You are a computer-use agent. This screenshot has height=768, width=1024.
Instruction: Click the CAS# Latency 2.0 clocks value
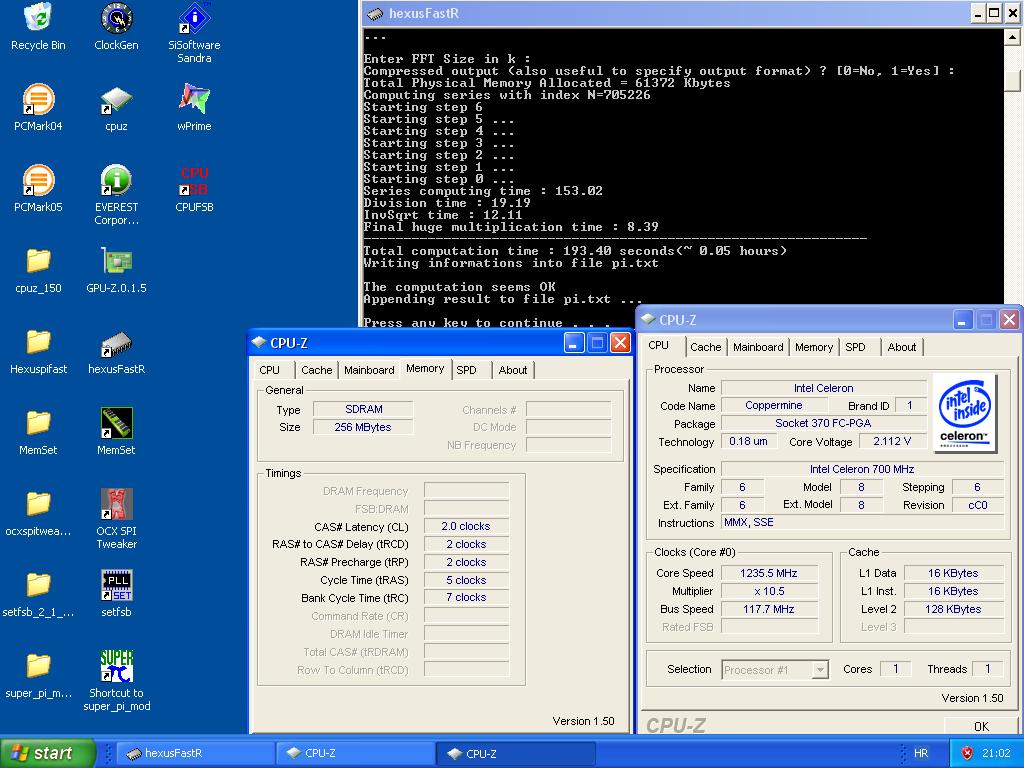(x=466, y=526)
